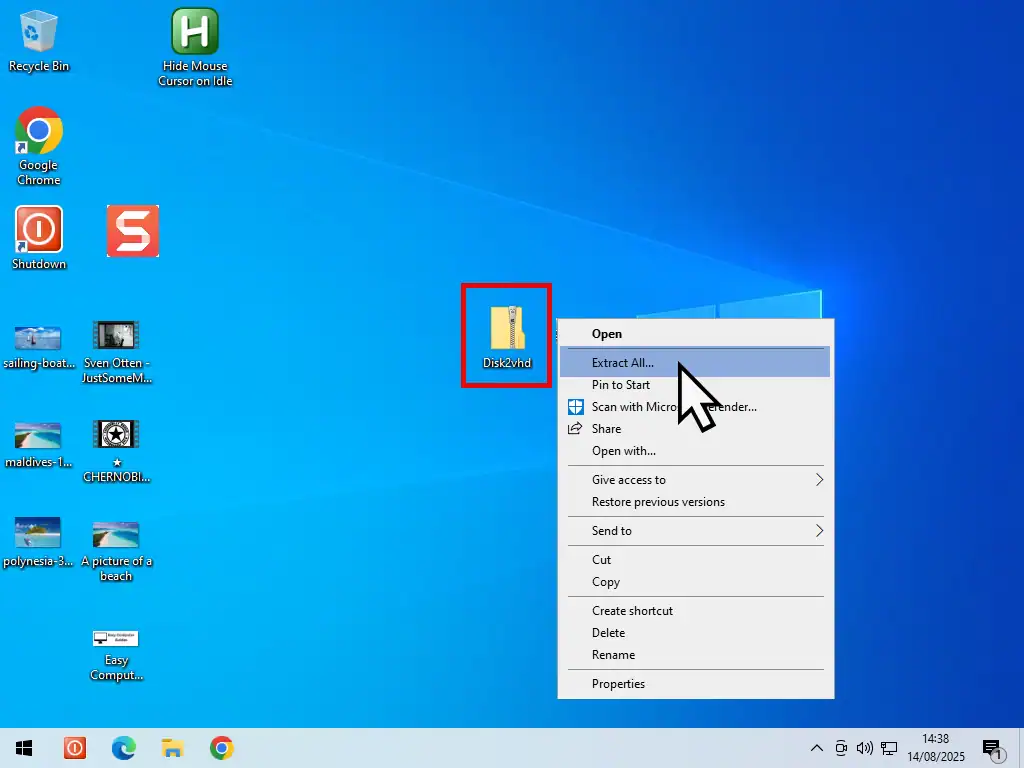Screen dimensions: 1024x768
Task: Open the notification center icon
Action: click(992, 748)
